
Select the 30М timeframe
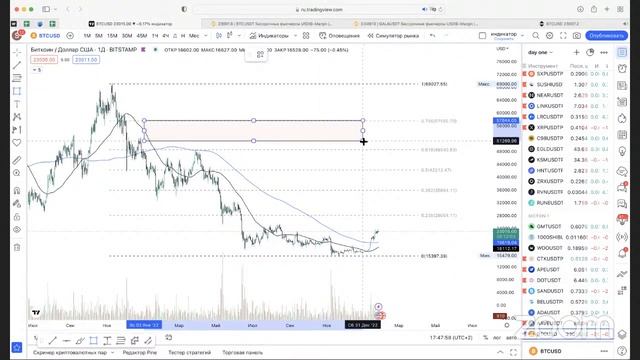[x=127, y=36]
